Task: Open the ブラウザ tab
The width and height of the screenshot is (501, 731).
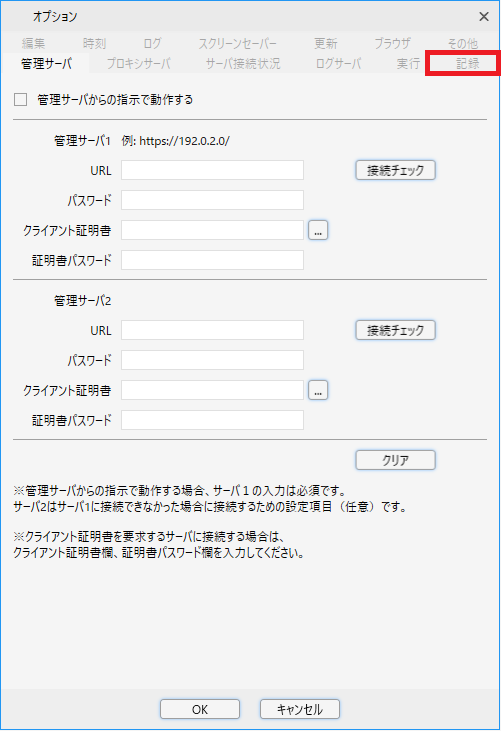Action: click(392, 43)
